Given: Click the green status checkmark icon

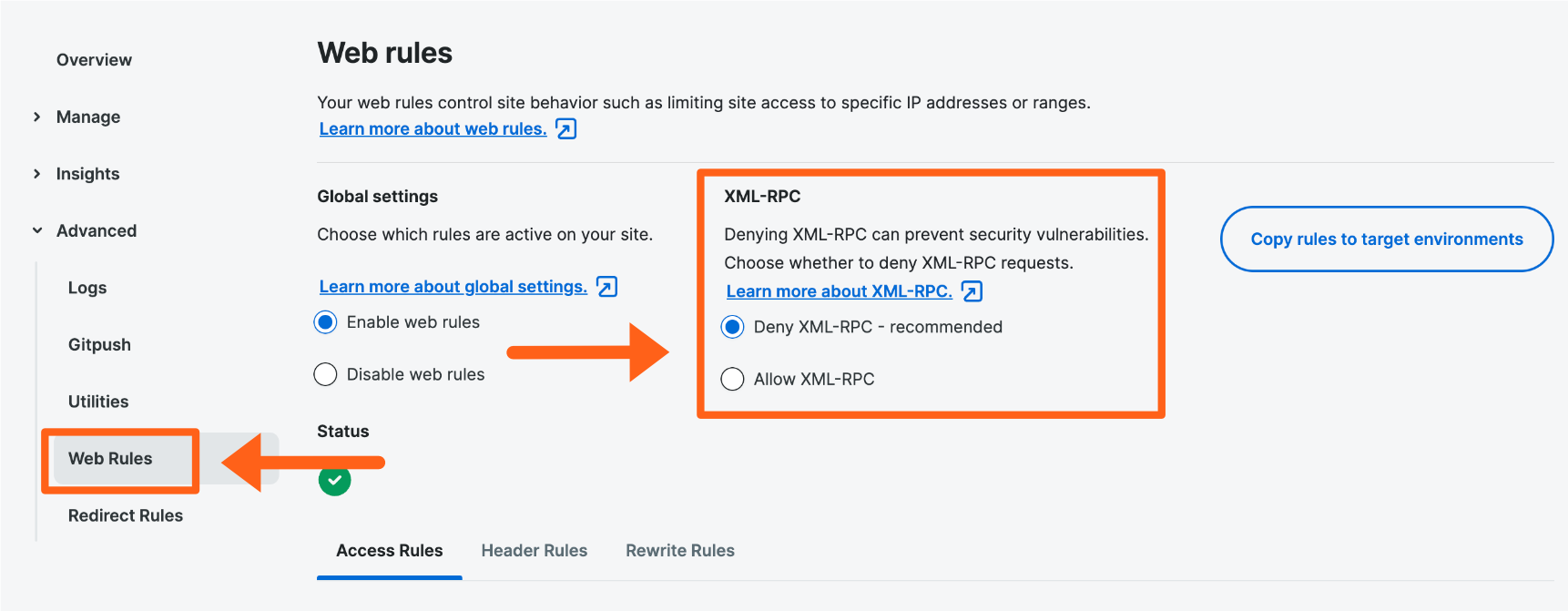Looking at the screenshot, I should point(335,480).
